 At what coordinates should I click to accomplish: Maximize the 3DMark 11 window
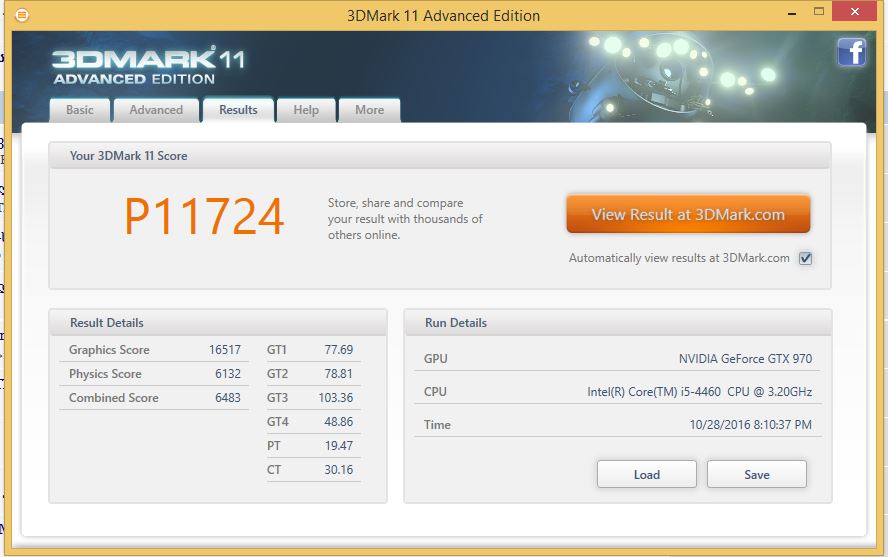816,14
